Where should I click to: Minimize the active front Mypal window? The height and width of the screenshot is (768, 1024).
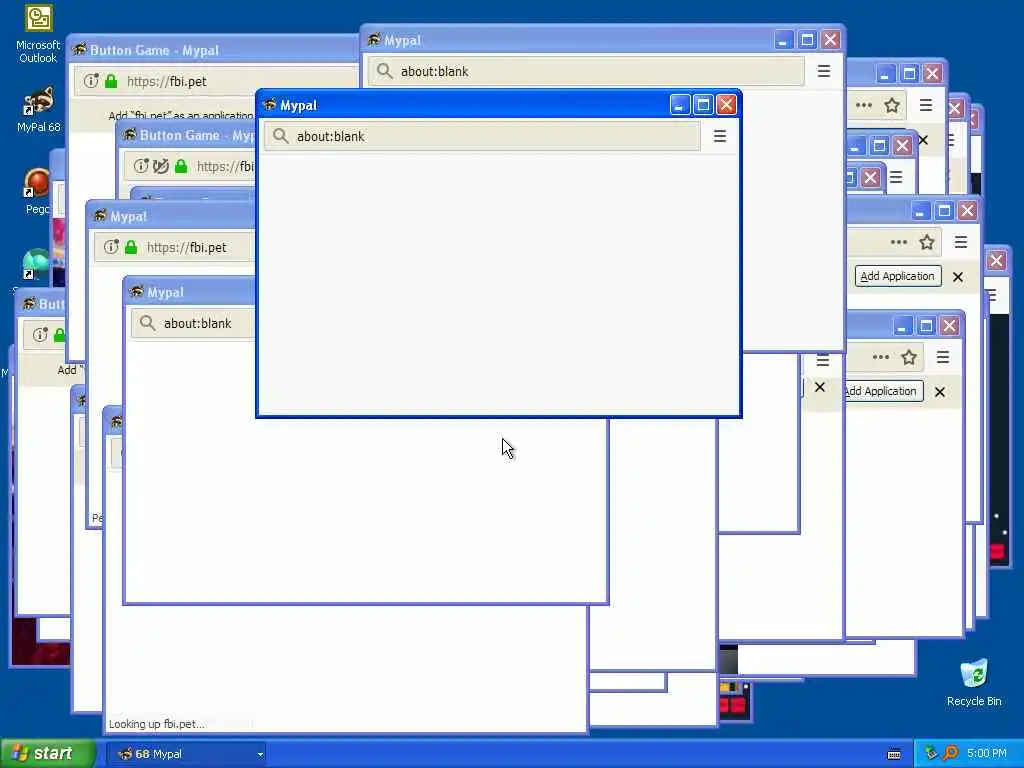click(679, 104)
